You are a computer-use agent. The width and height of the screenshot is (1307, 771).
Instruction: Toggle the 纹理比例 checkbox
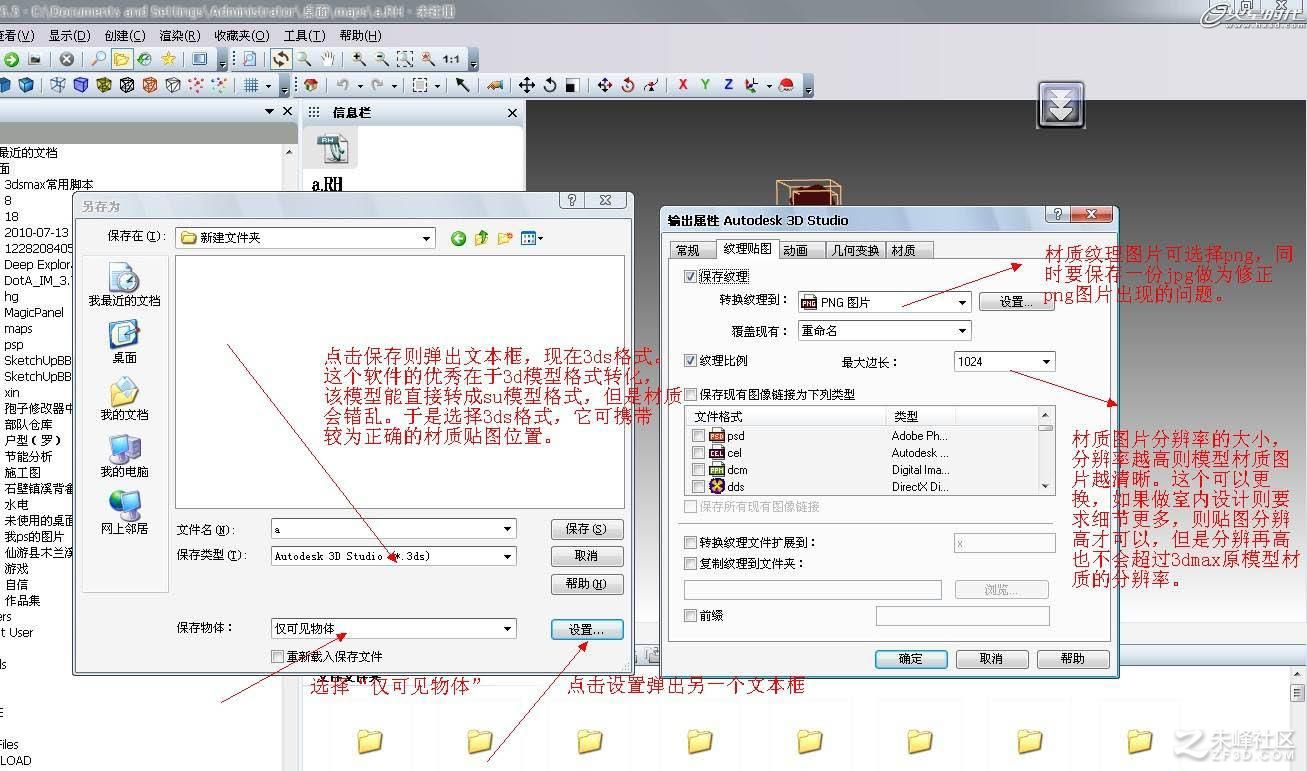tap(690, 360)
